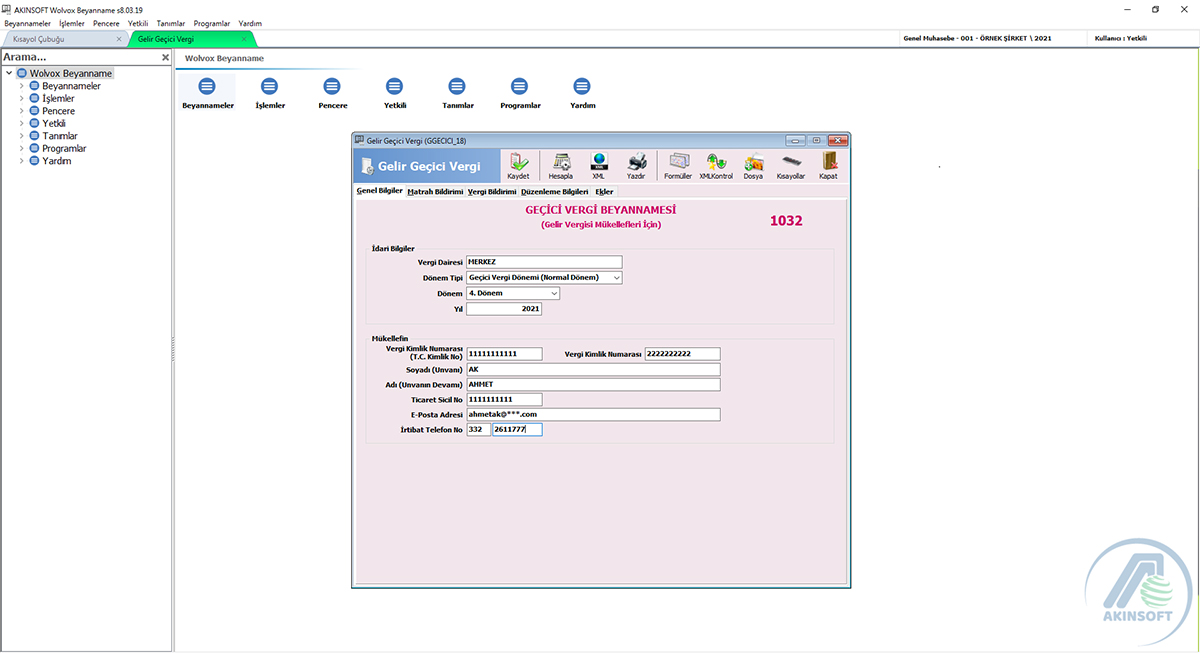
Task: Save the form with the Kaydet icon
Action: (518, 165)
